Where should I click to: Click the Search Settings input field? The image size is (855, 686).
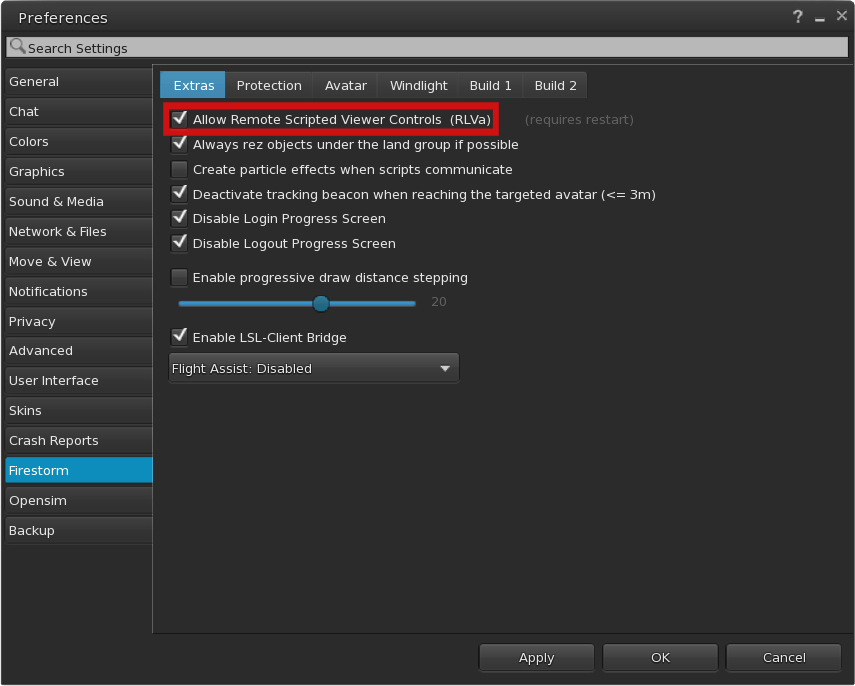430,48
